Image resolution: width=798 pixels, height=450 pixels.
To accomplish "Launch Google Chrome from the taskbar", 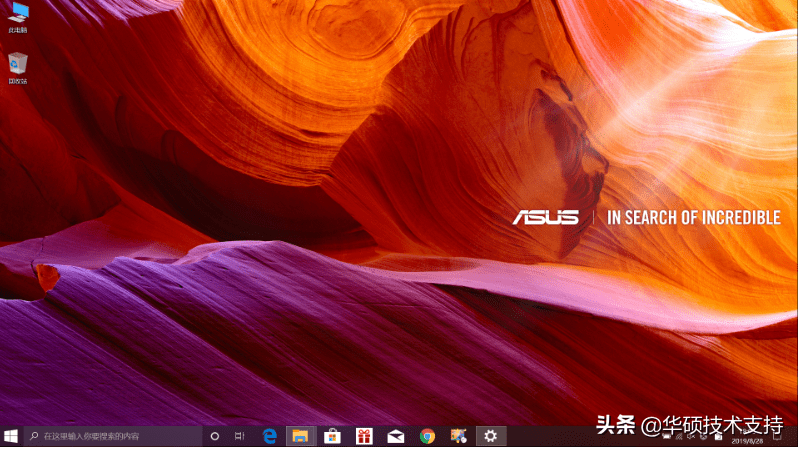I will click(x=428, y=436).
